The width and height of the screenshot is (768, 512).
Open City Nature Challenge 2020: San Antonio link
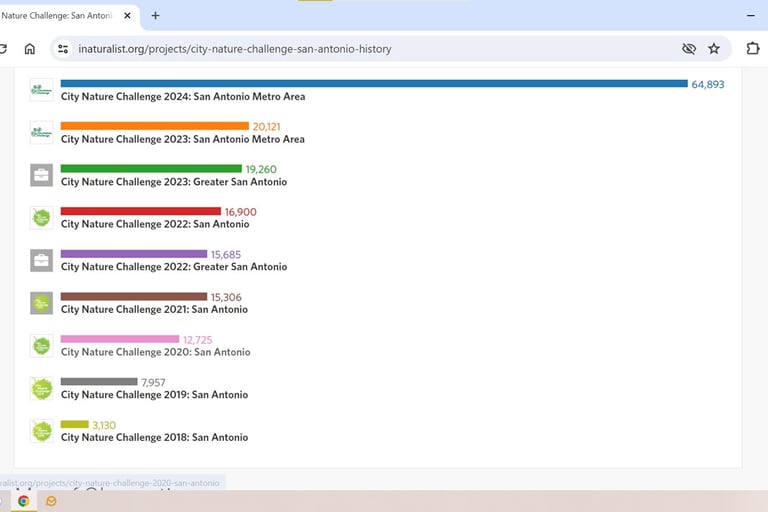(x=155, y=352)
